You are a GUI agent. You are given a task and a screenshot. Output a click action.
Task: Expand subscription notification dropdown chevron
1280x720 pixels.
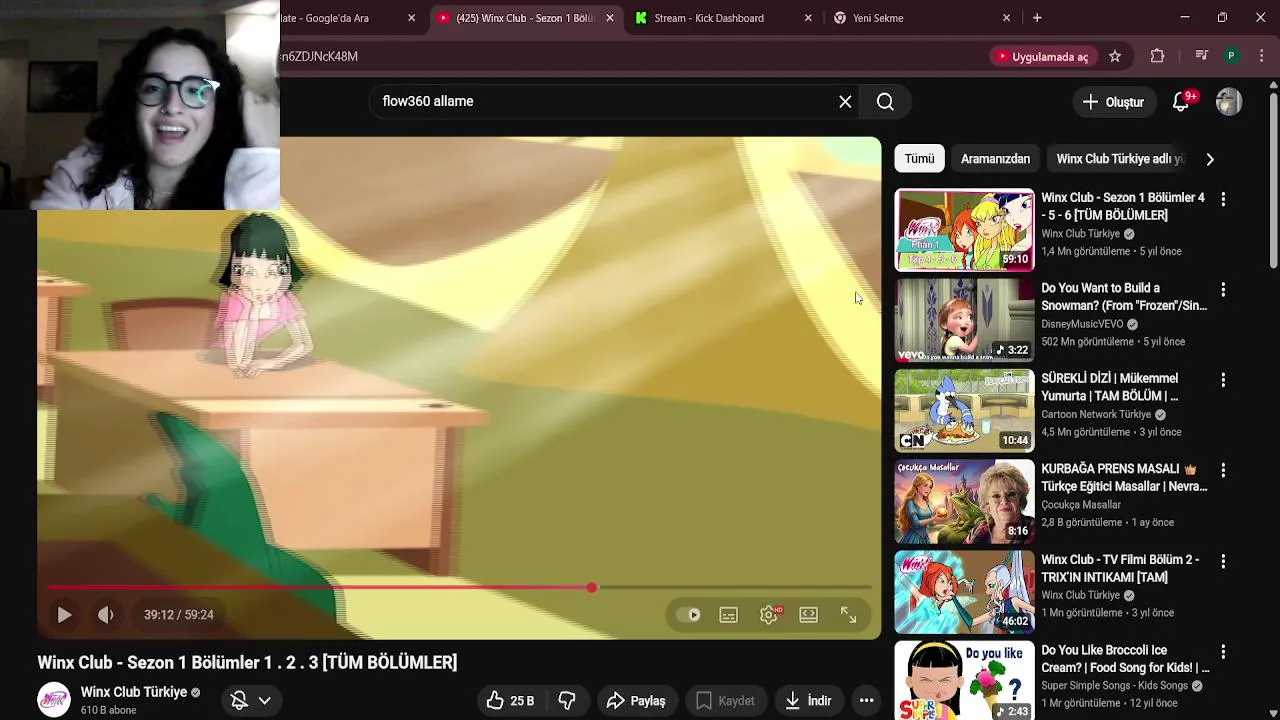[265, 700]
